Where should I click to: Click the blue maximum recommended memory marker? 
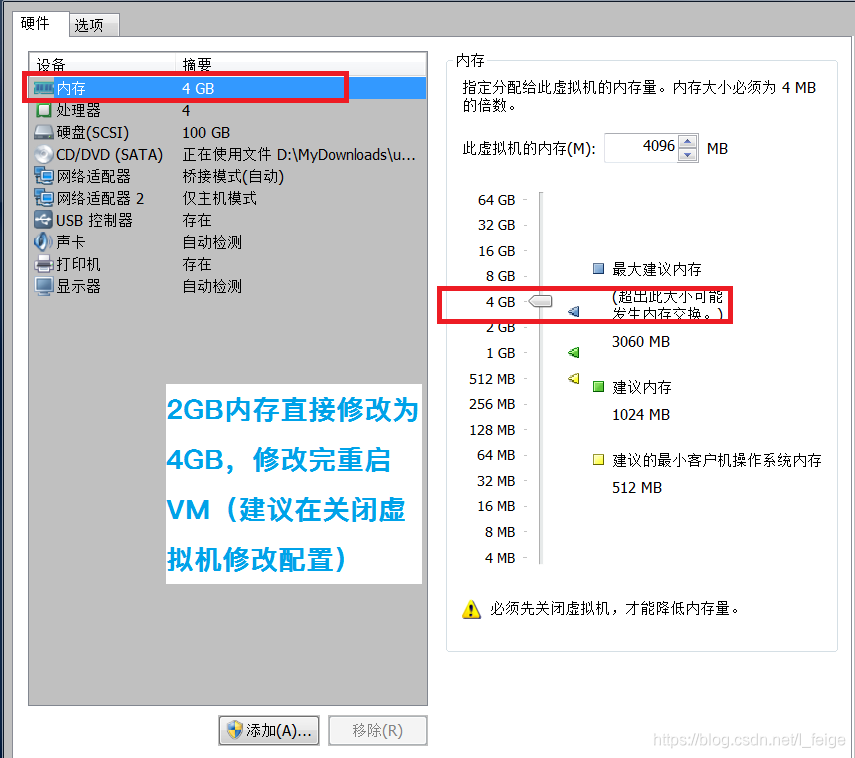coord(573,311)
